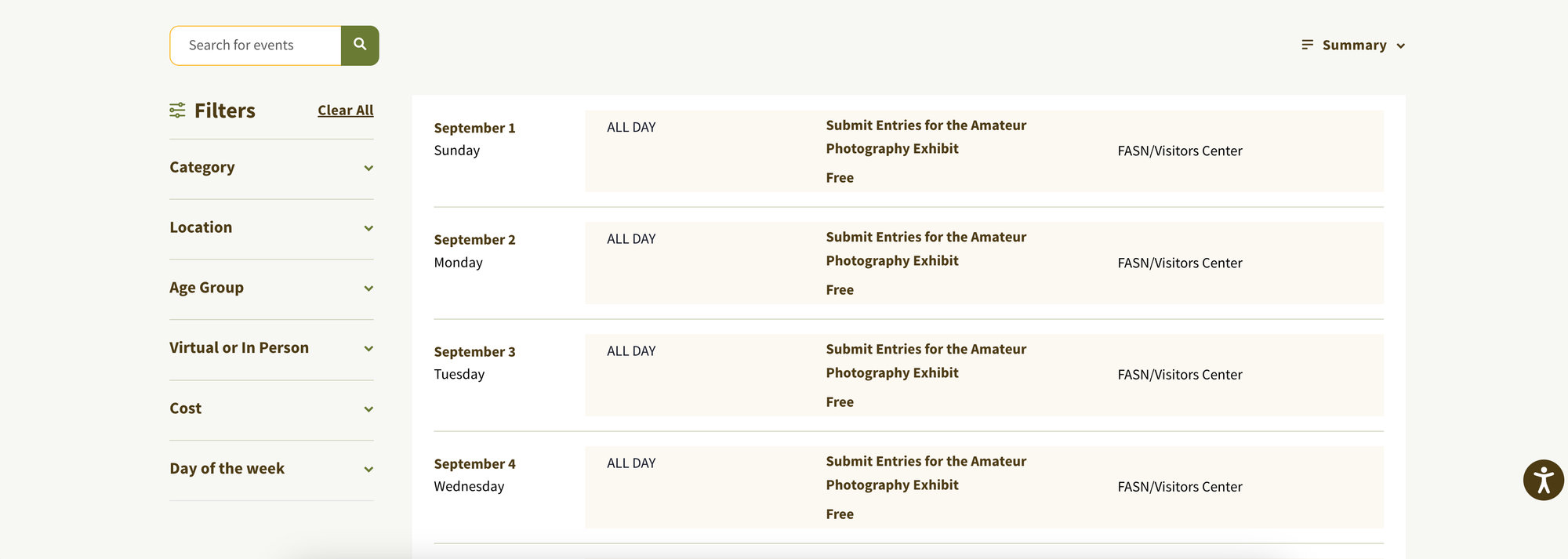
Task: Click the Summary view list icon
Action: pos(1306,45)
